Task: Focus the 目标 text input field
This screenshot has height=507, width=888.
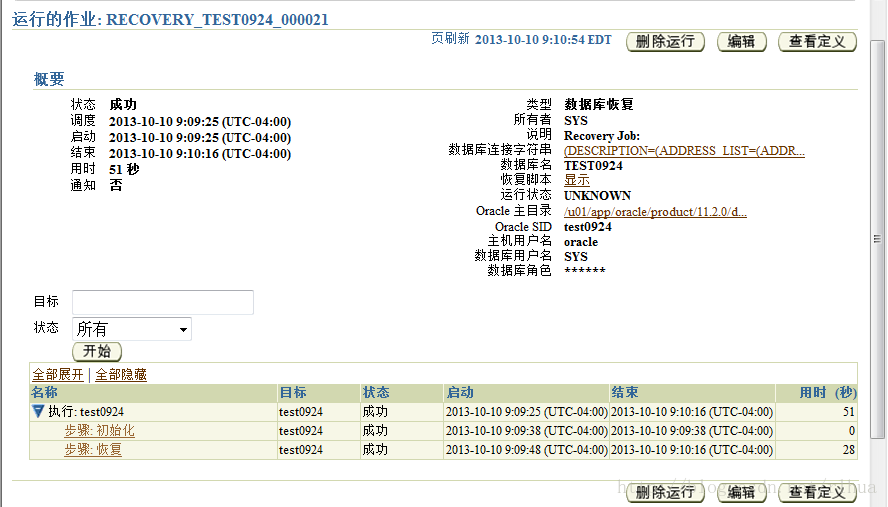Action: pos(163,303)
